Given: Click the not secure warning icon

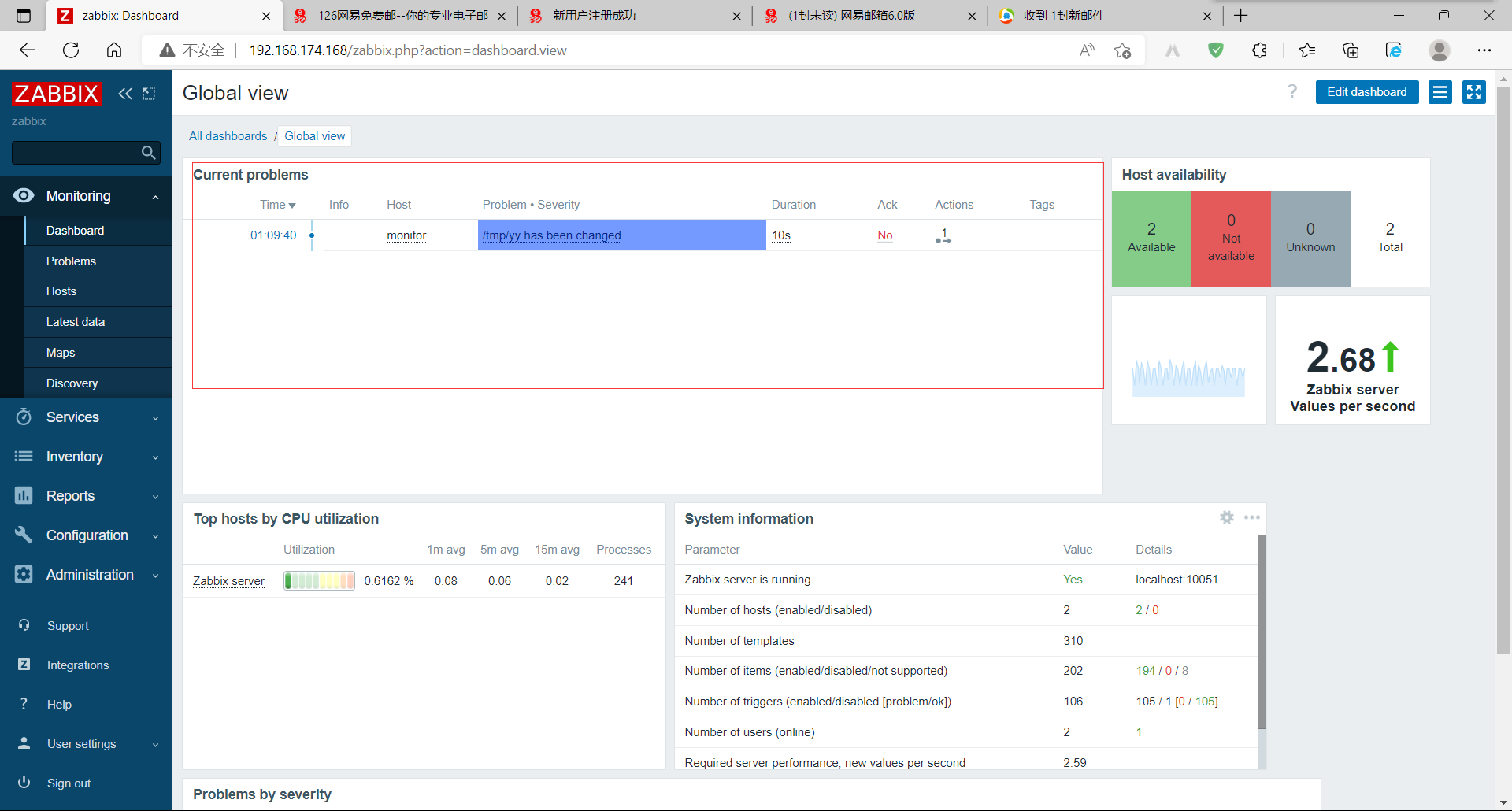Looking at the screenshot, I should point(167,50).
